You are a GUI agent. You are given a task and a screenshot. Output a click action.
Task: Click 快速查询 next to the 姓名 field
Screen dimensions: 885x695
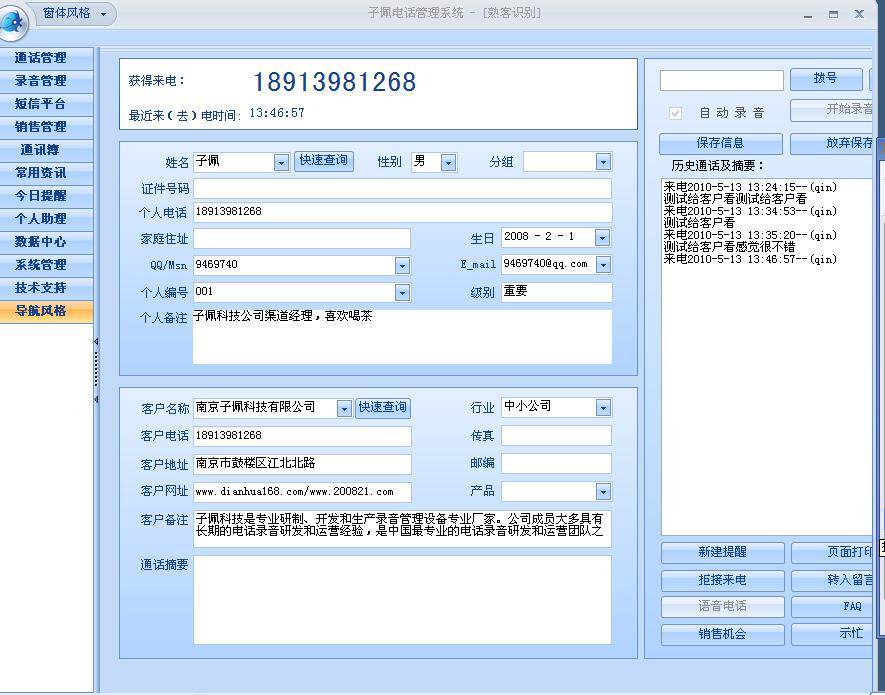pos(324,161)
